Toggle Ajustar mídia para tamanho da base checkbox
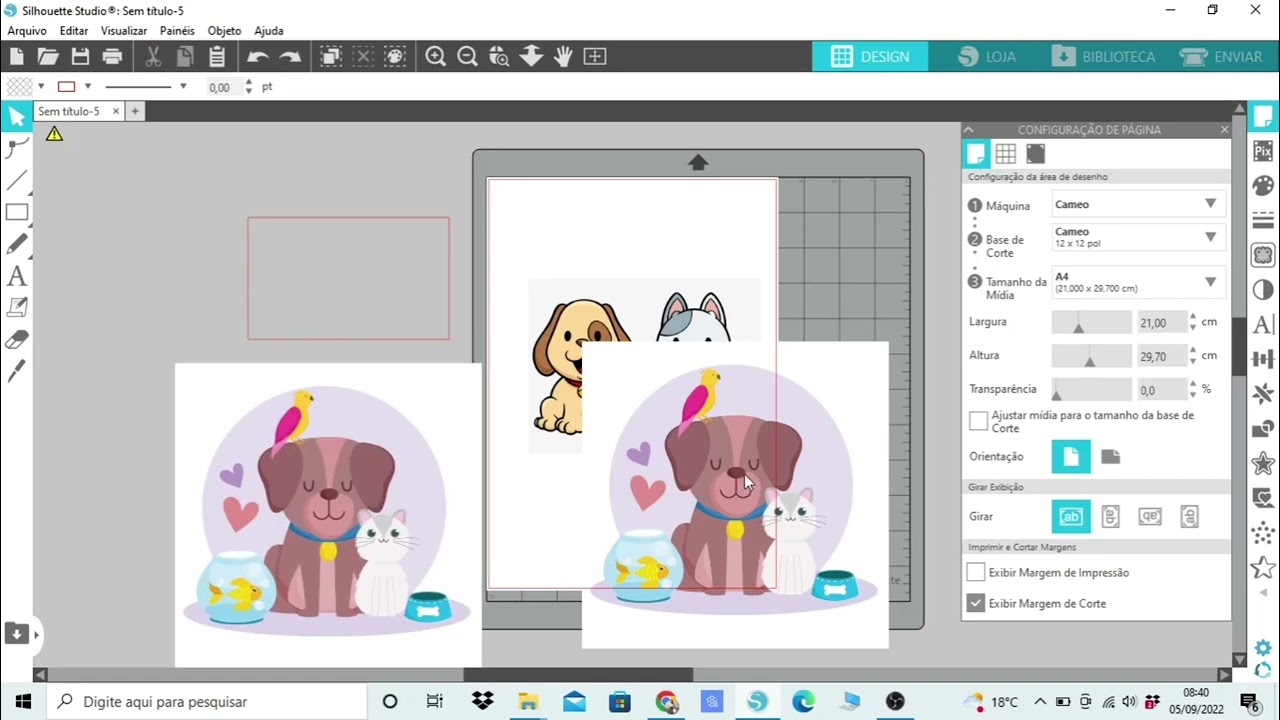Image resolution: width=1280 pixels, height=720 pixels. pyautogui.click(x=979, y=421)
